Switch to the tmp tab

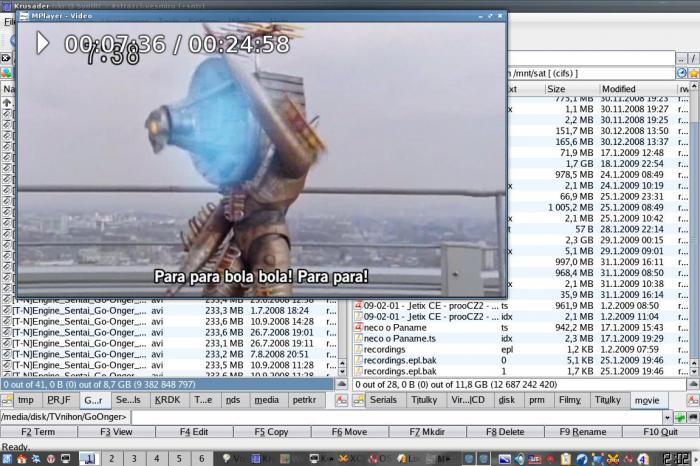pos(26,400)
